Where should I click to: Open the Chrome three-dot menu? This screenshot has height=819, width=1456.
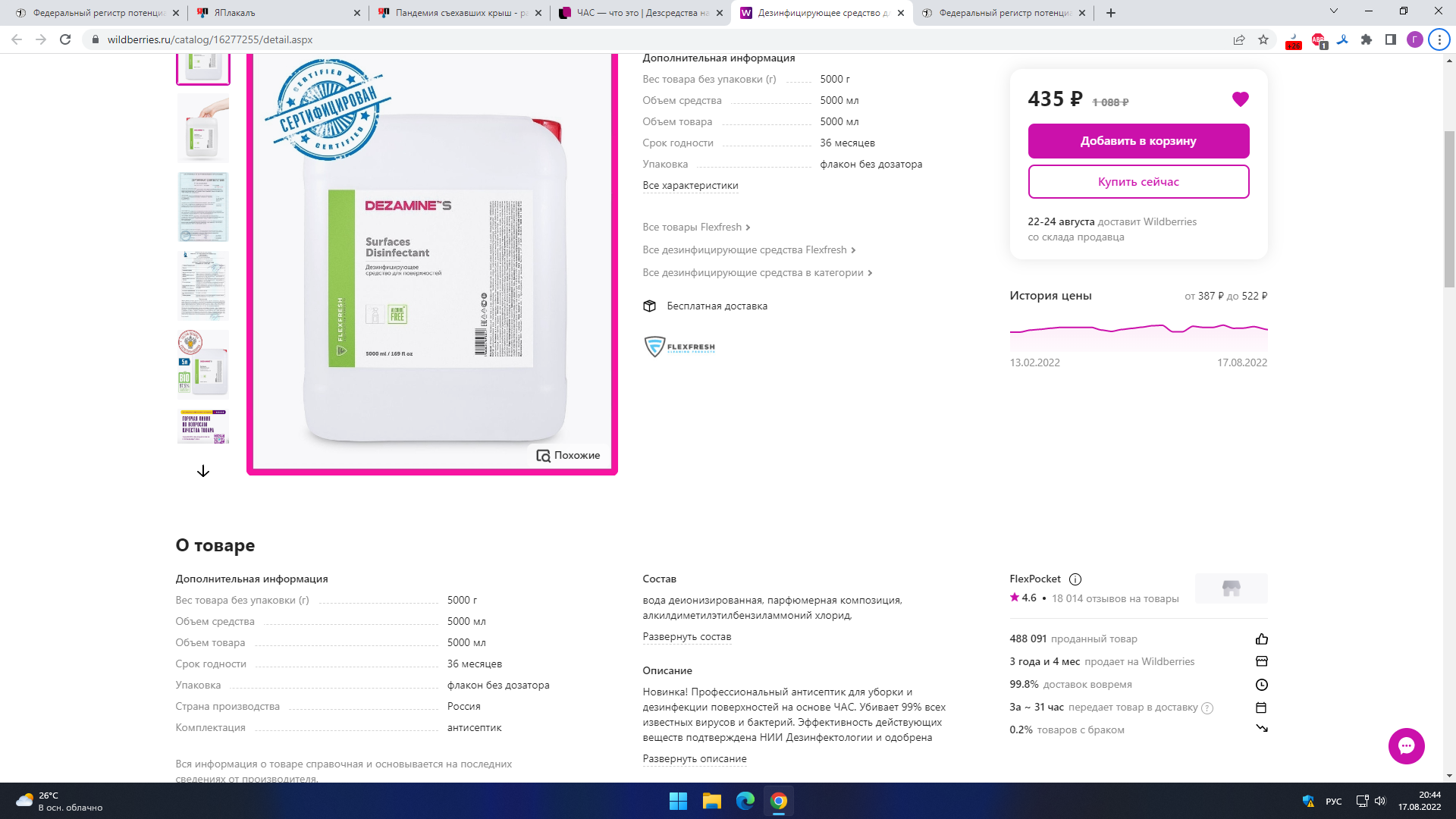coord(1439,39)
